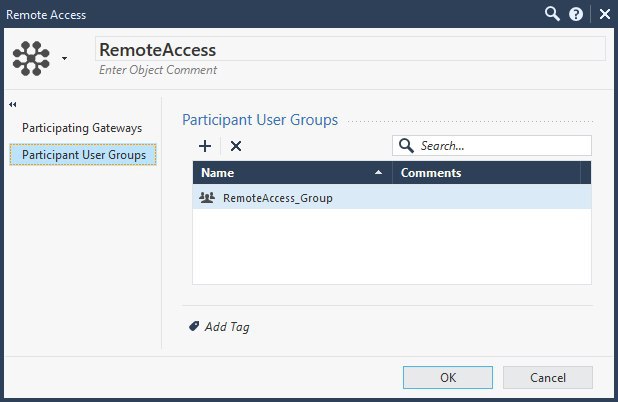Select Participant User Groups page
Viewport: 618px width, 402px height.
pos(83,155)
